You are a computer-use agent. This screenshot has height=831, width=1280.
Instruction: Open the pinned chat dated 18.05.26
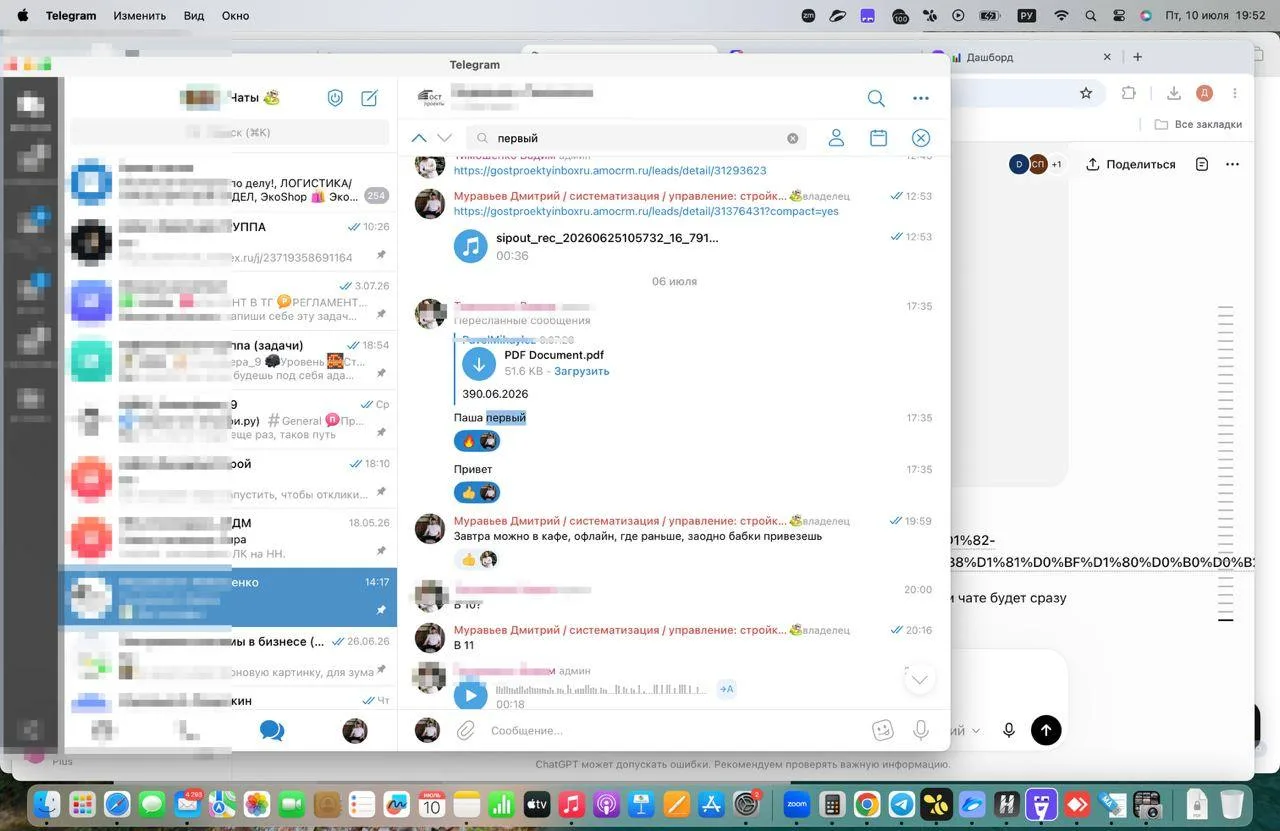click(230, 538)
